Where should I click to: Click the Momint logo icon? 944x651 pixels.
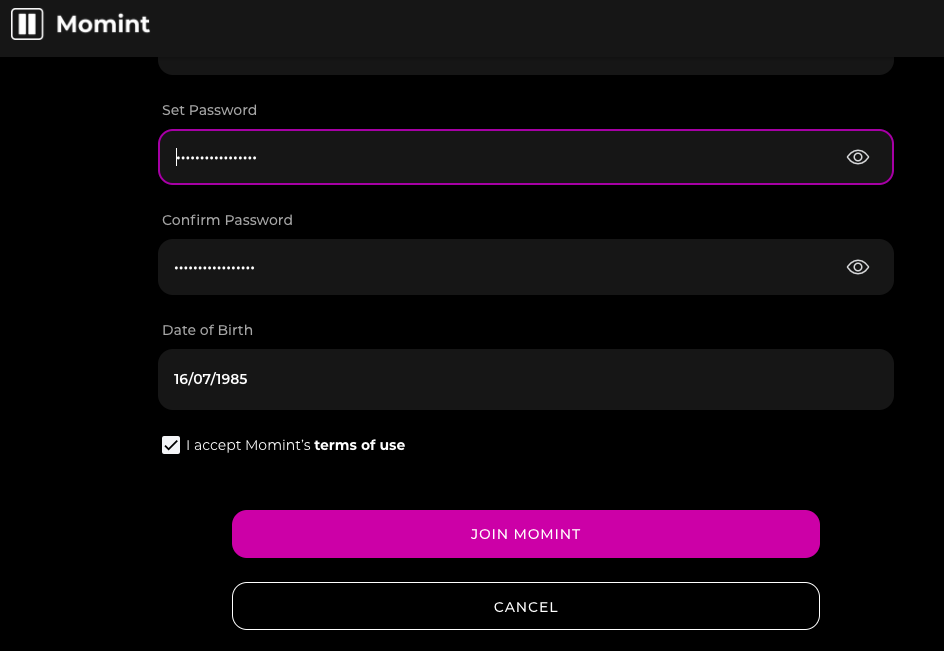tap(27, 24)
